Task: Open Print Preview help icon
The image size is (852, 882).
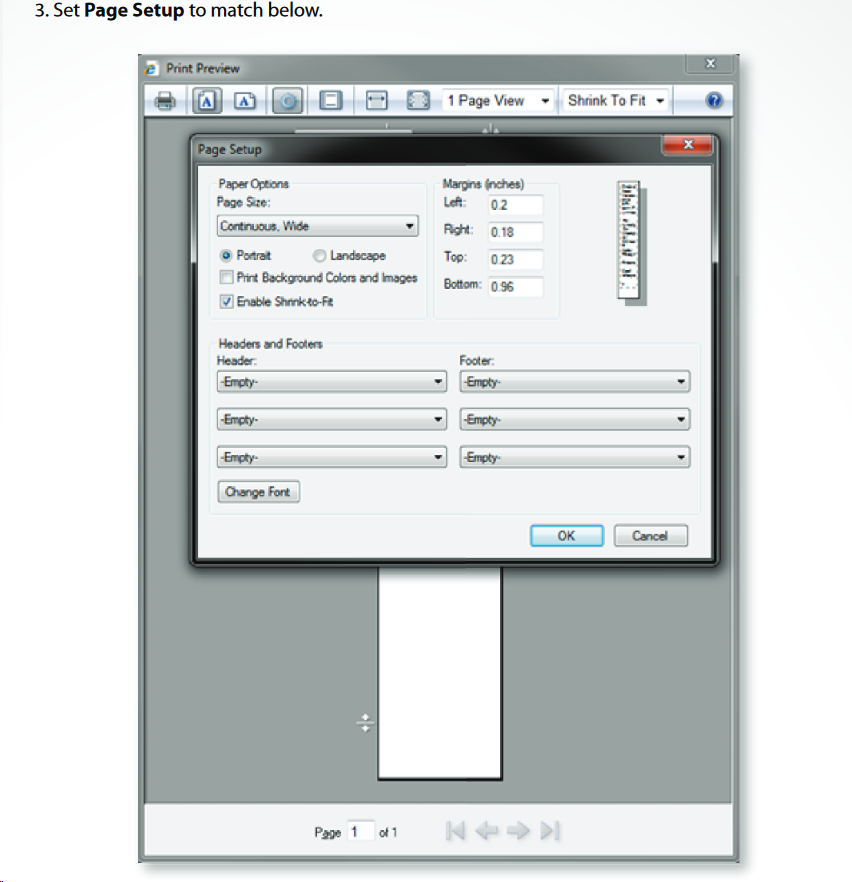Action: 714,101
